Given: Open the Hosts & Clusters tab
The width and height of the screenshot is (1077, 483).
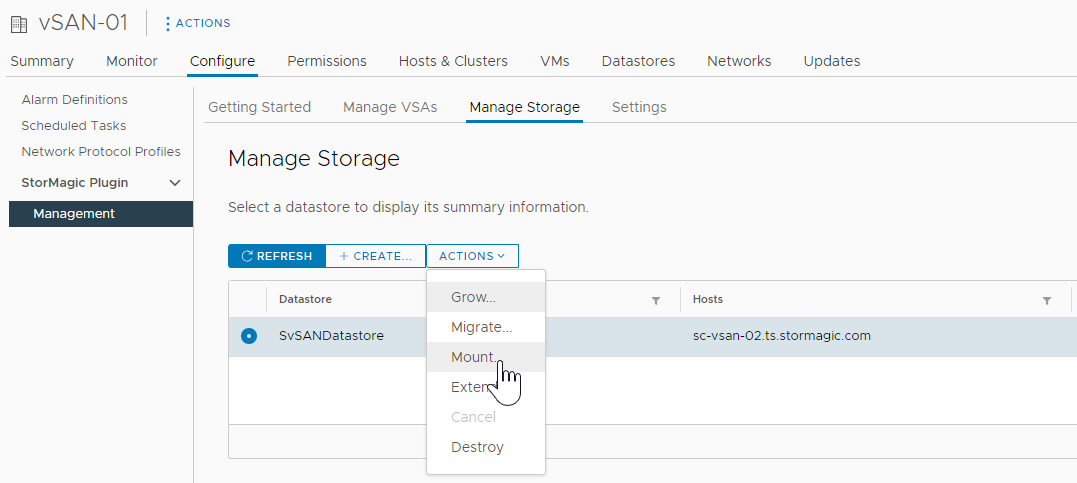Looking at the screenshot, I should pos(453,61).
